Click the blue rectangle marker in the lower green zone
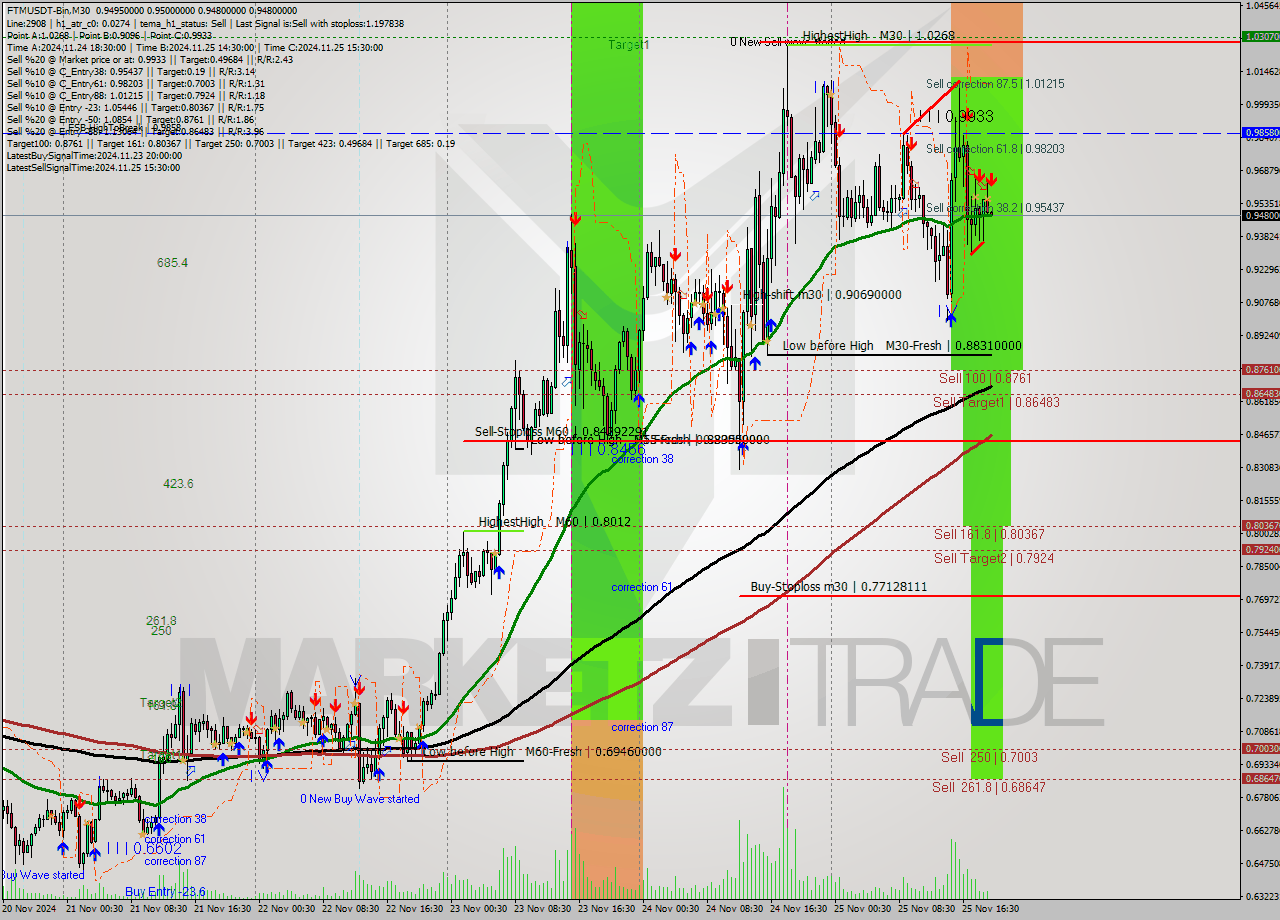 pos(987,680)
